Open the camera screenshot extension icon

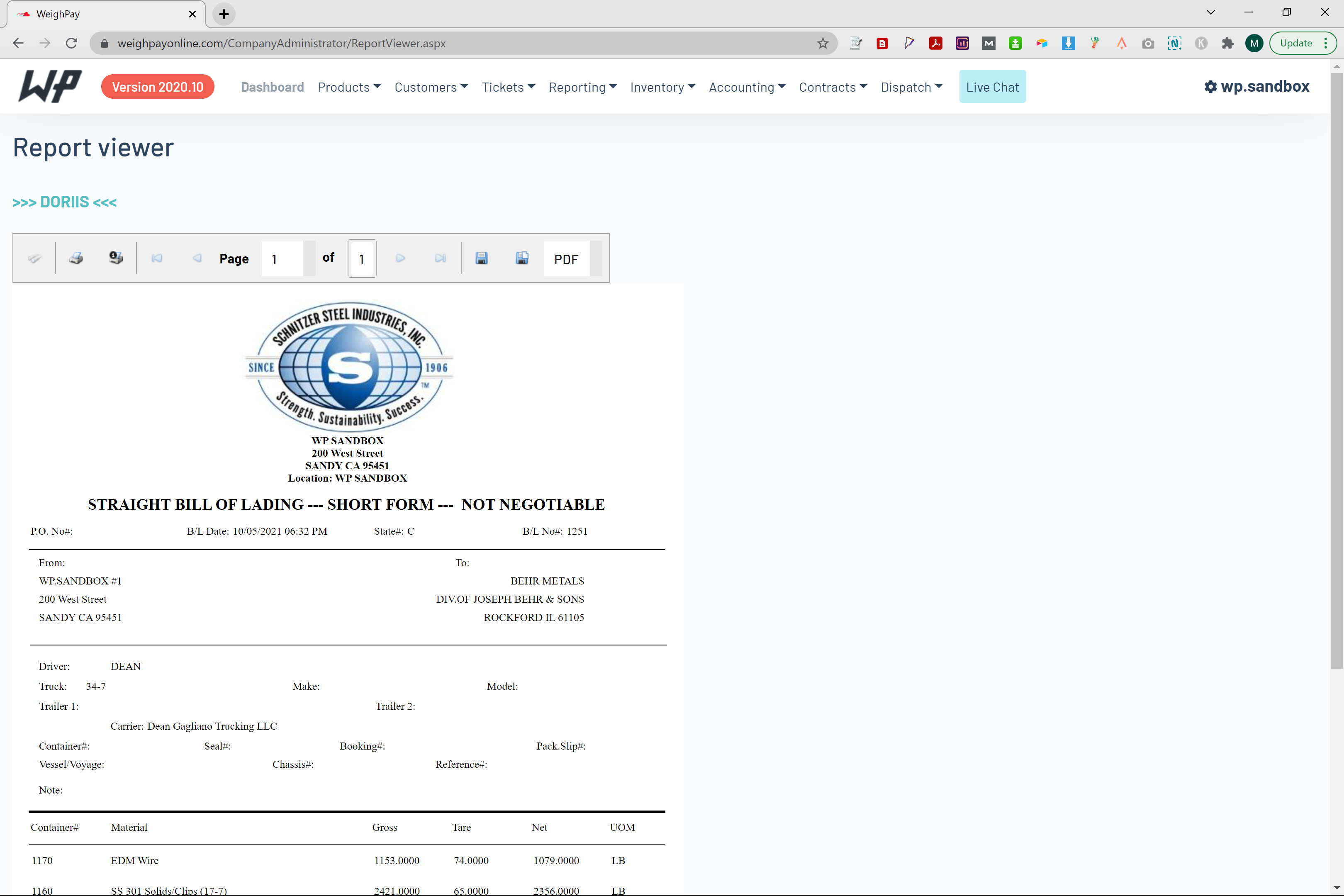(1148, 43)
